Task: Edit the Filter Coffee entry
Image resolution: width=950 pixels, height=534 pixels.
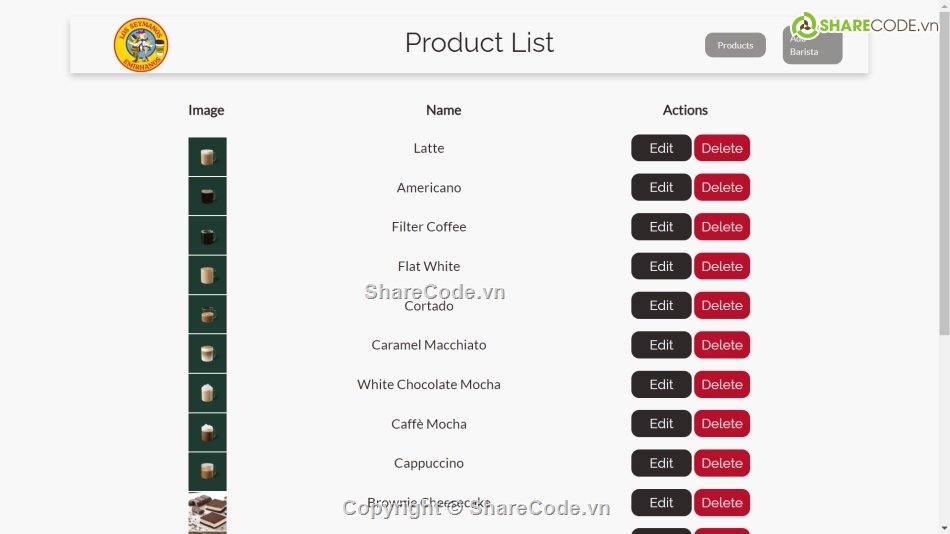Action: pyautogui.click(x=661, y=227)
